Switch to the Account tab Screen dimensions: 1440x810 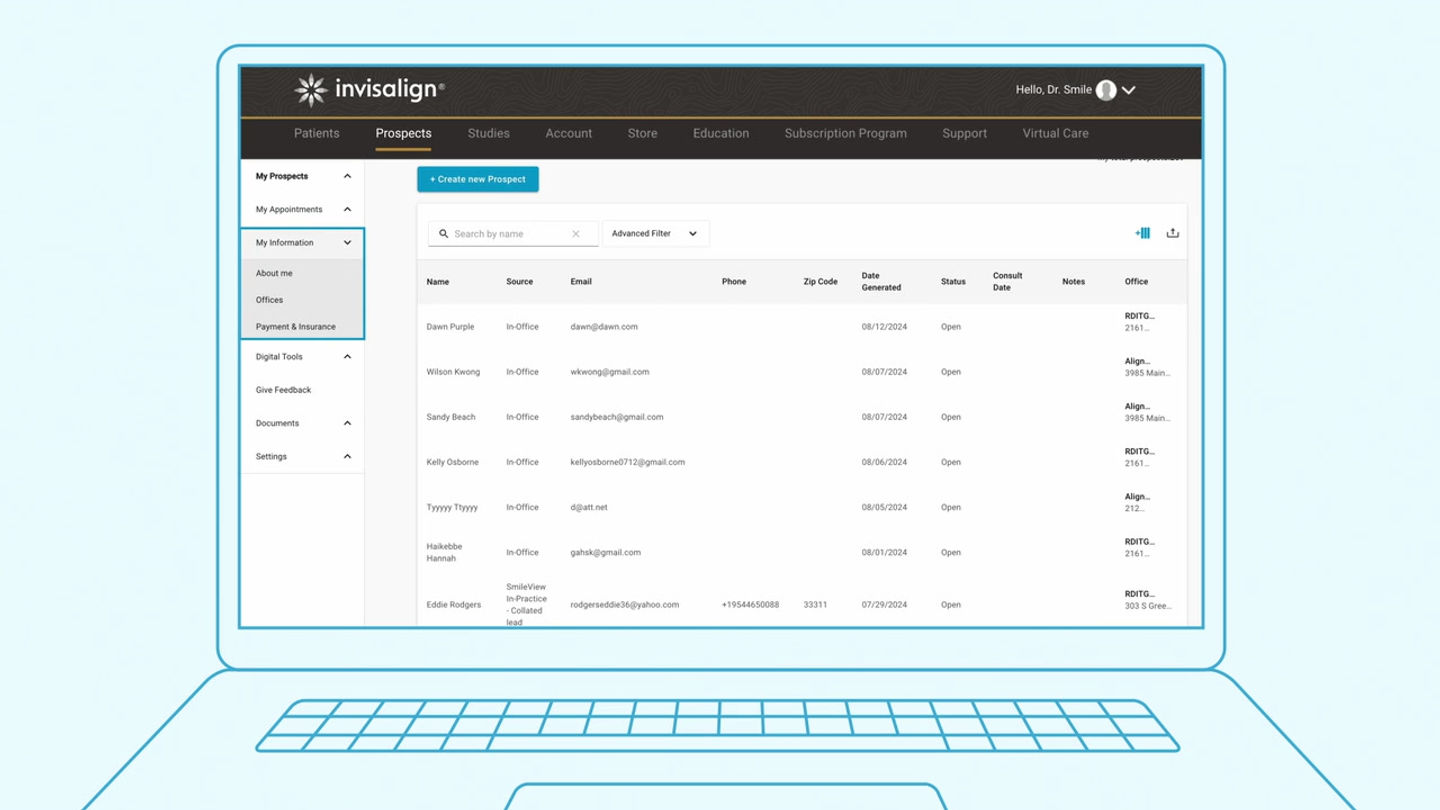point(569,133)
